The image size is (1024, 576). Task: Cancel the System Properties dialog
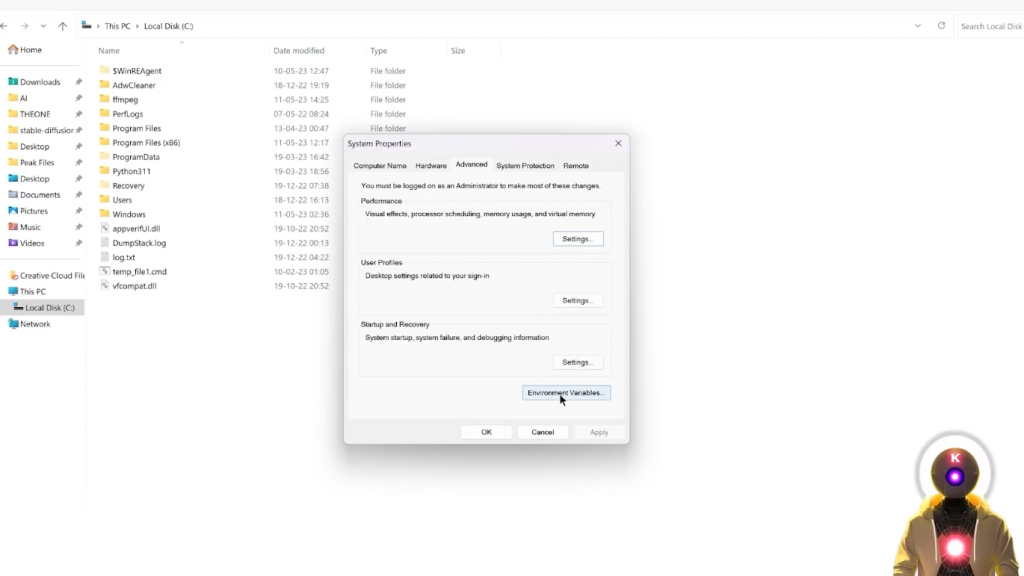point(543,432)
